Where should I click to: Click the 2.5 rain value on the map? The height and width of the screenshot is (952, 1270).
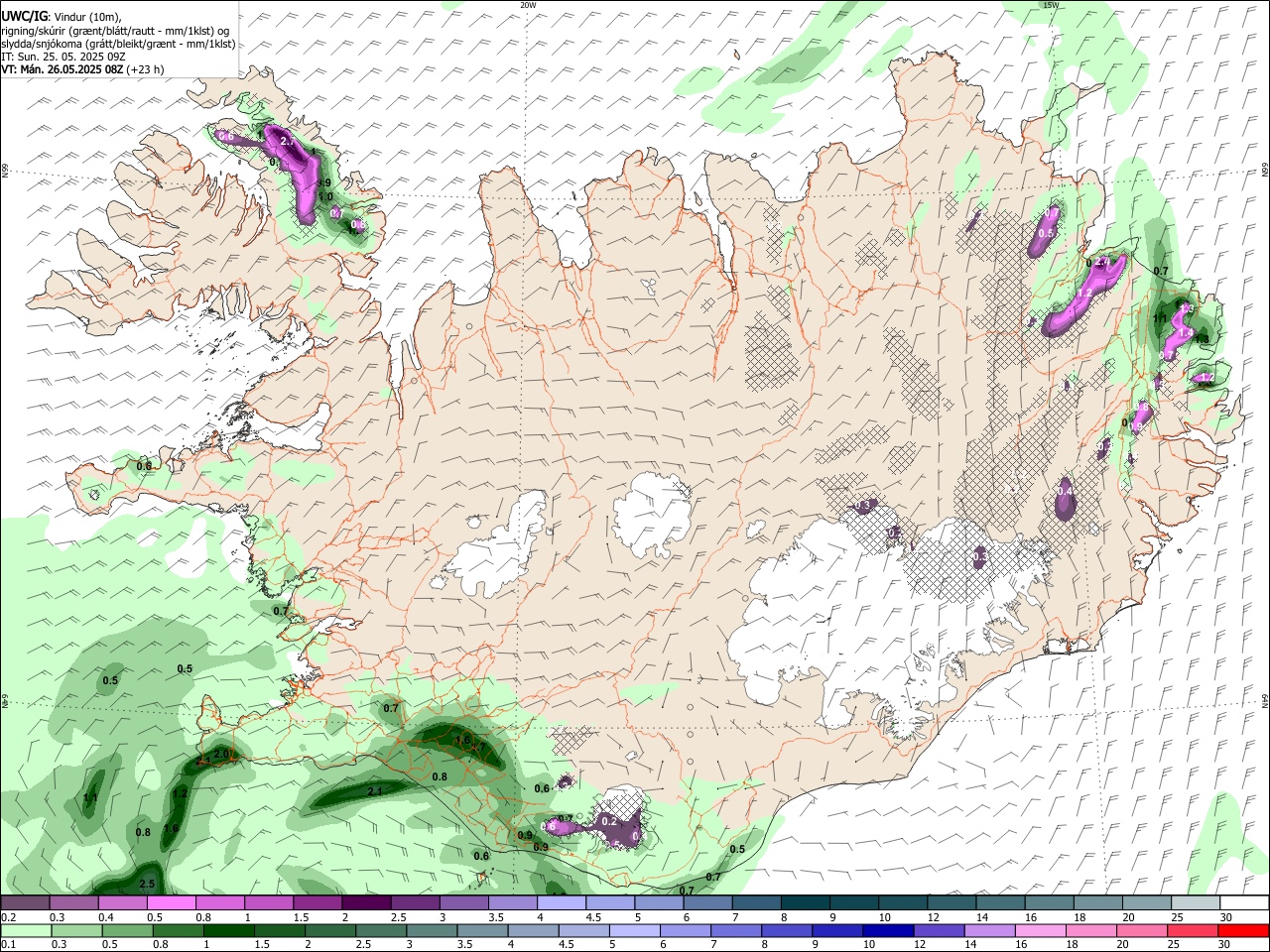(x=147, y=884)
